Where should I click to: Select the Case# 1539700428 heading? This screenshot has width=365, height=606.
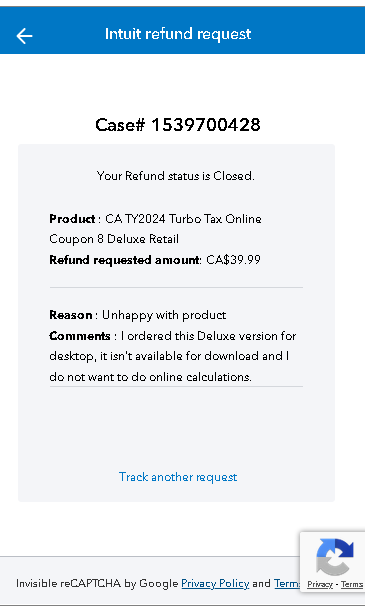(x=178, y=125)
